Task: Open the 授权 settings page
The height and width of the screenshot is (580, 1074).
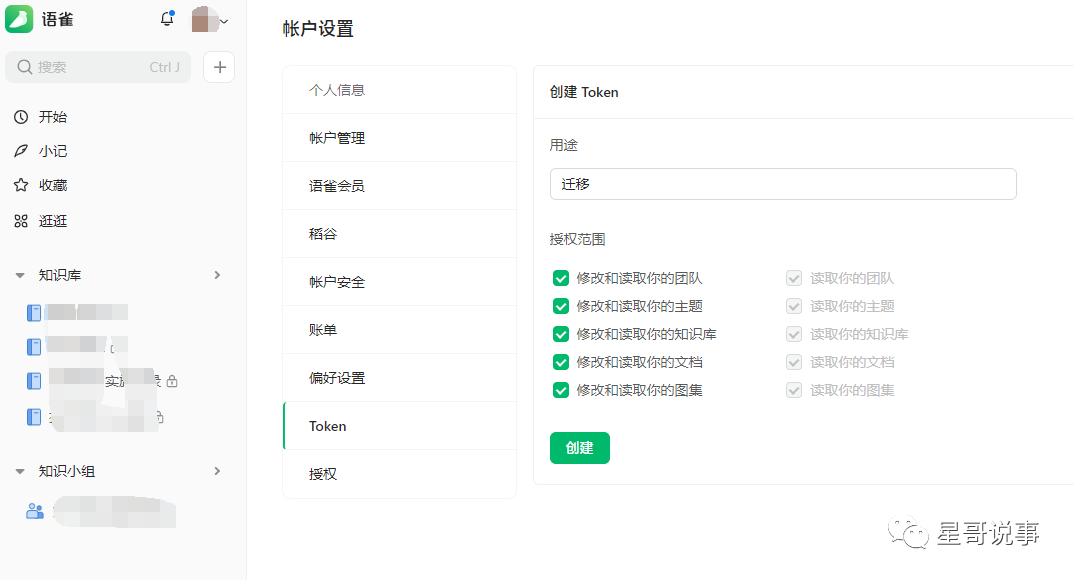Action: (x=323, y=474)
